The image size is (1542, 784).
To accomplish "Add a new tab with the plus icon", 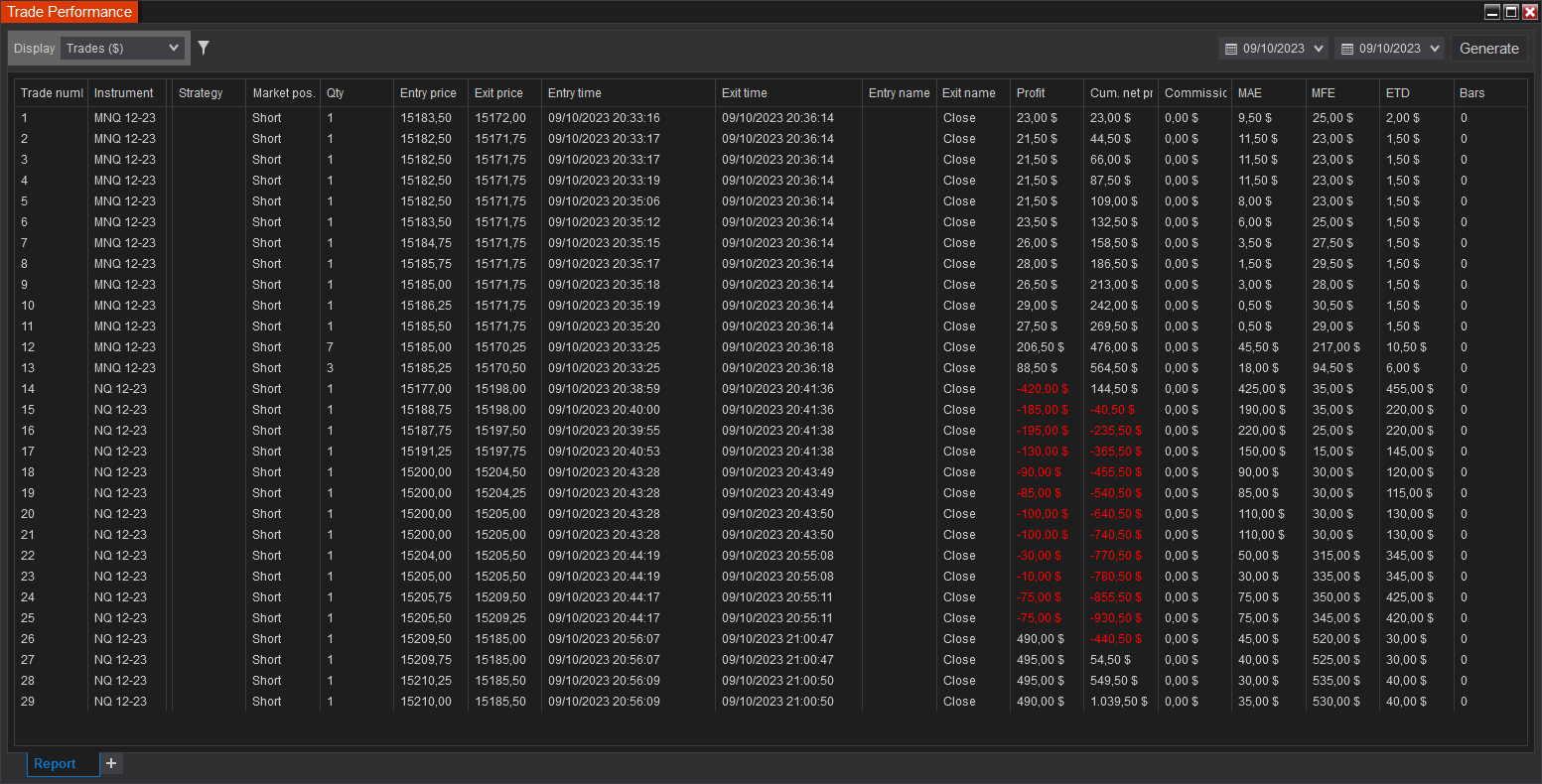I will [111, 763].
